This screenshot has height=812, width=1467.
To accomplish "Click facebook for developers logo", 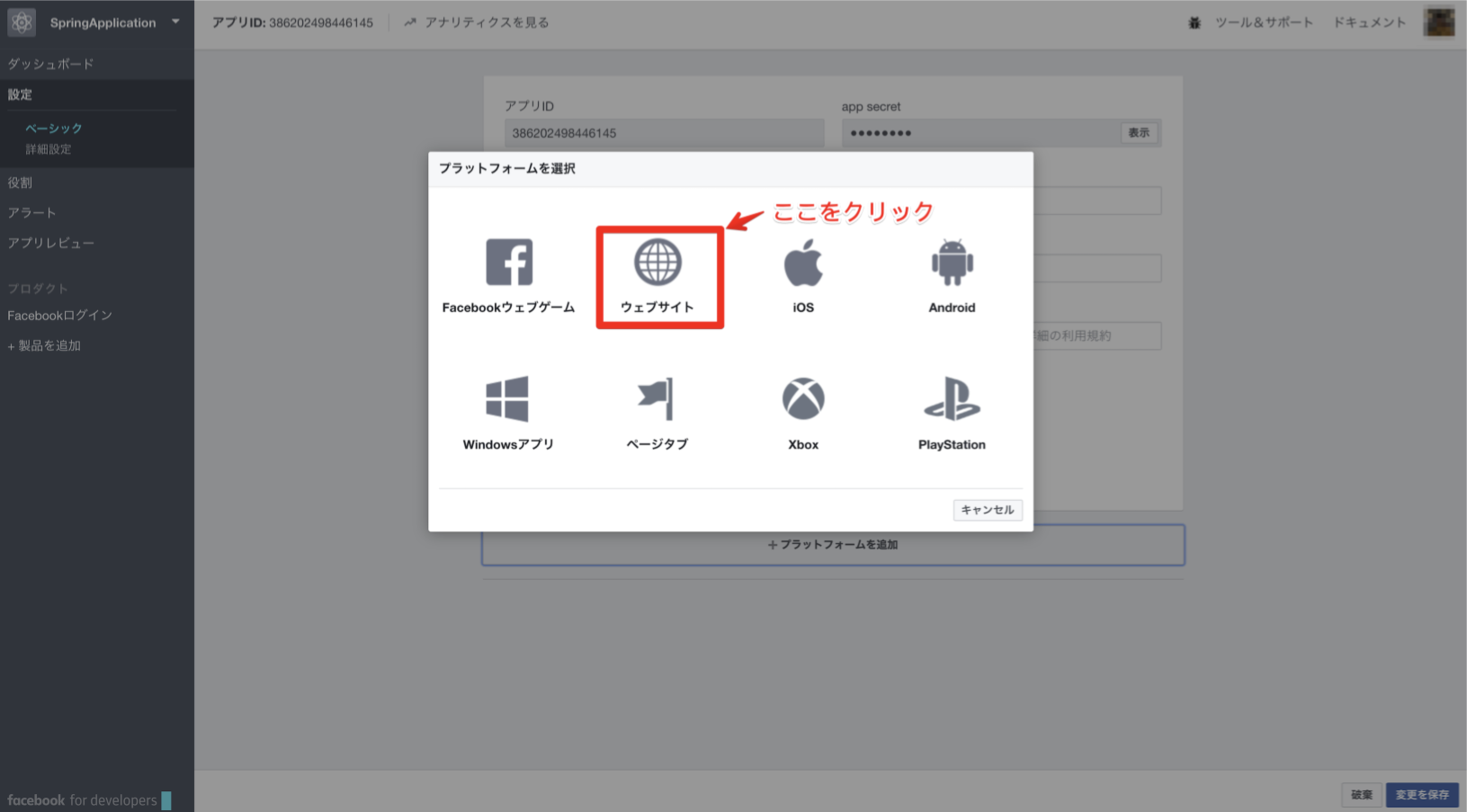I will [88, 800].
